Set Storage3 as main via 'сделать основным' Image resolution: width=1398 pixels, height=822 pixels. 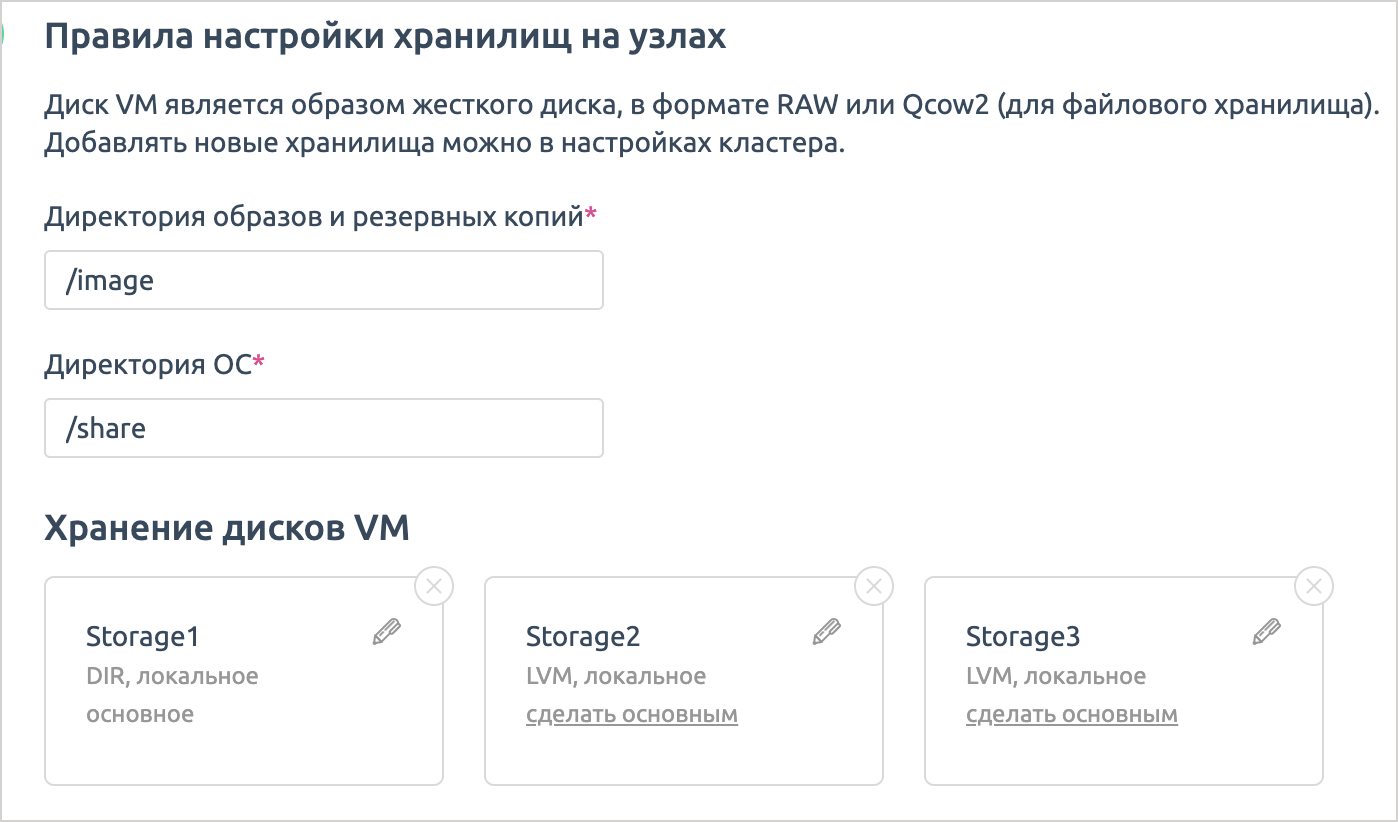[1071, 715]
